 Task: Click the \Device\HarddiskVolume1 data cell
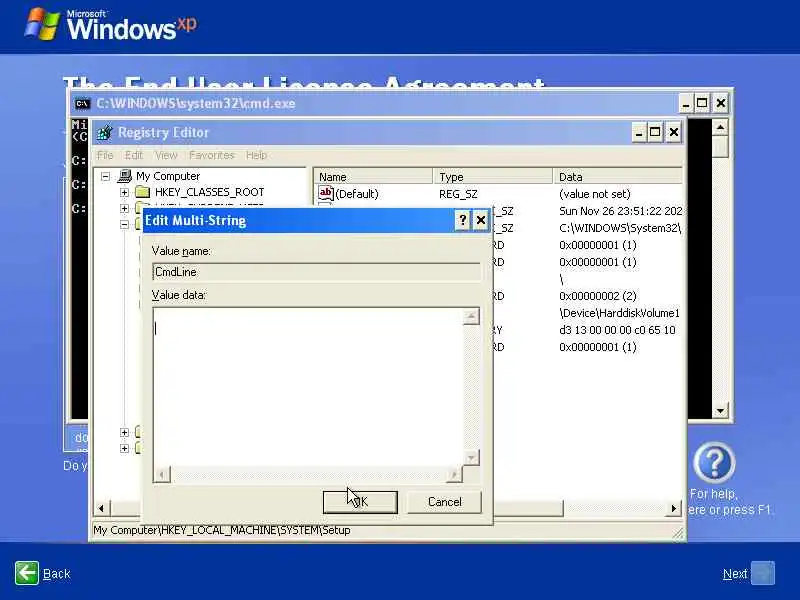[619, 313]
